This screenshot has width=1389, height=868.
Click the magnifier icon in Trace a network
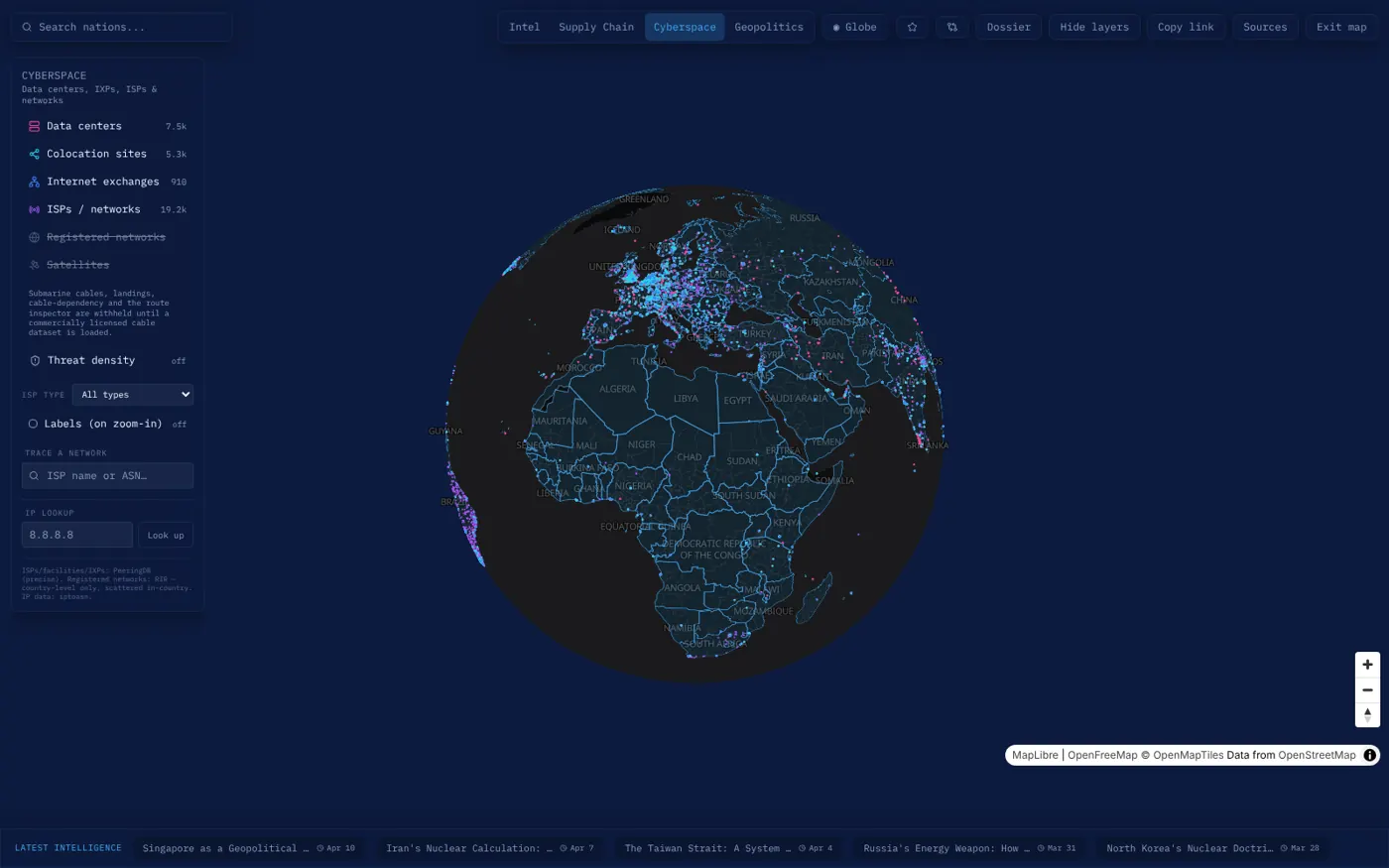tap(34, 475)
